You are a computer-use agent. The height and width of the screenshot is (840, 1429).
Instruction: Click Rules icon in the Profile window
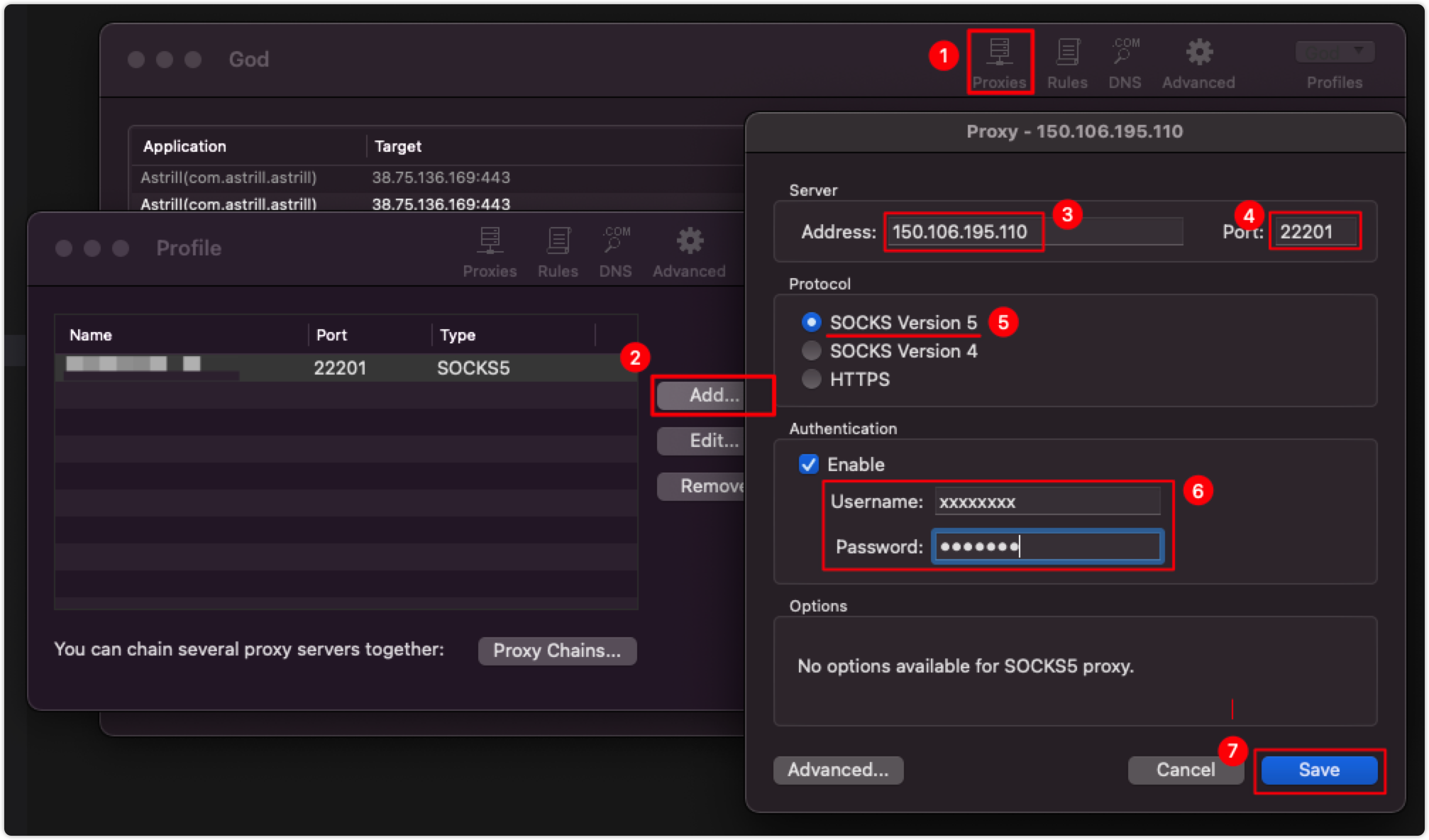558,251
